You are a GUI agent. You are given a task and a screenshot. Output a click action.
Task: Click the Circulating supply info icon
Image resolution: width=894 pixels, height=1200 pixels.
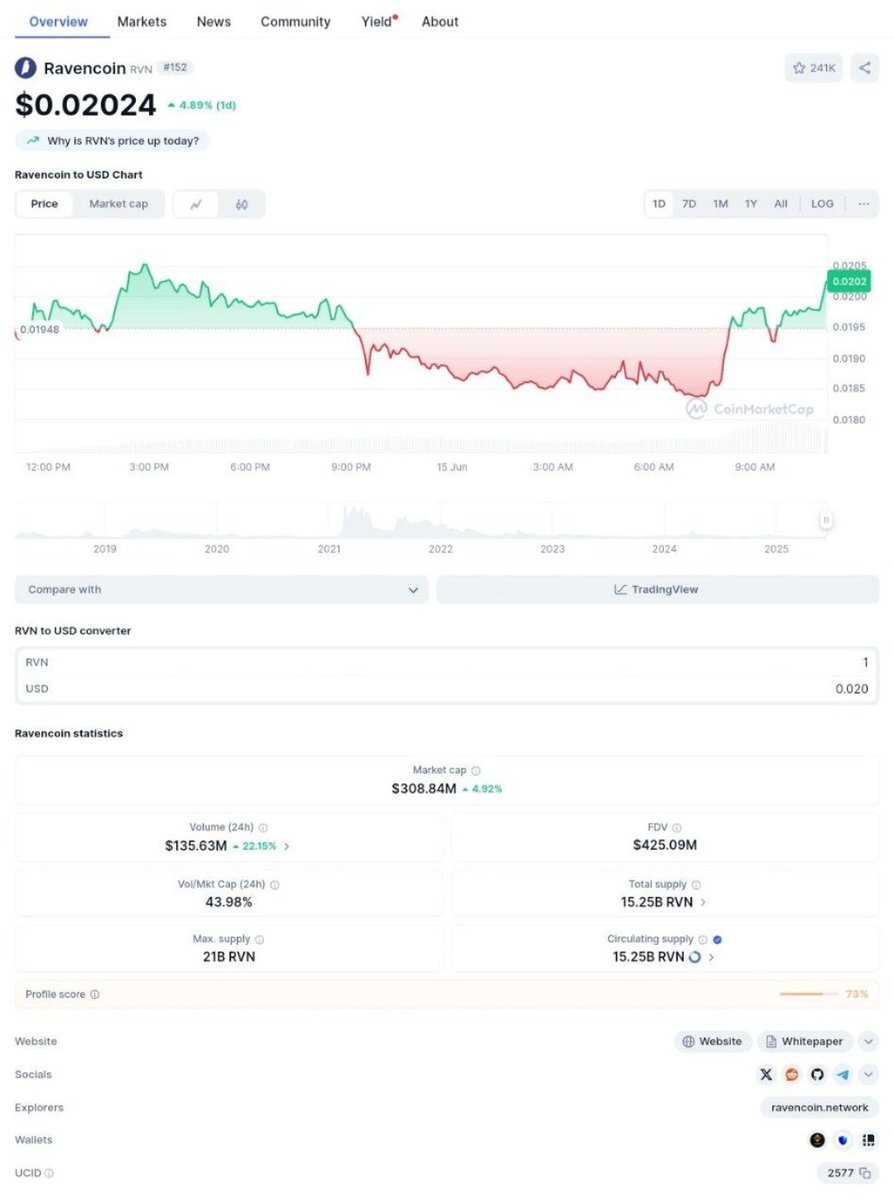click(x=703, y=940)
